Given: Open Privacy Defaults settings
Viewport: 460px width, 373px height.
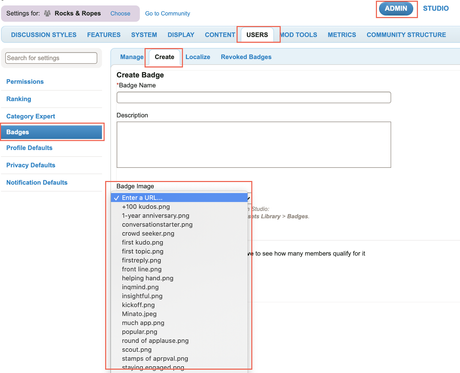Looking at the screenshot, I should 31,165.
